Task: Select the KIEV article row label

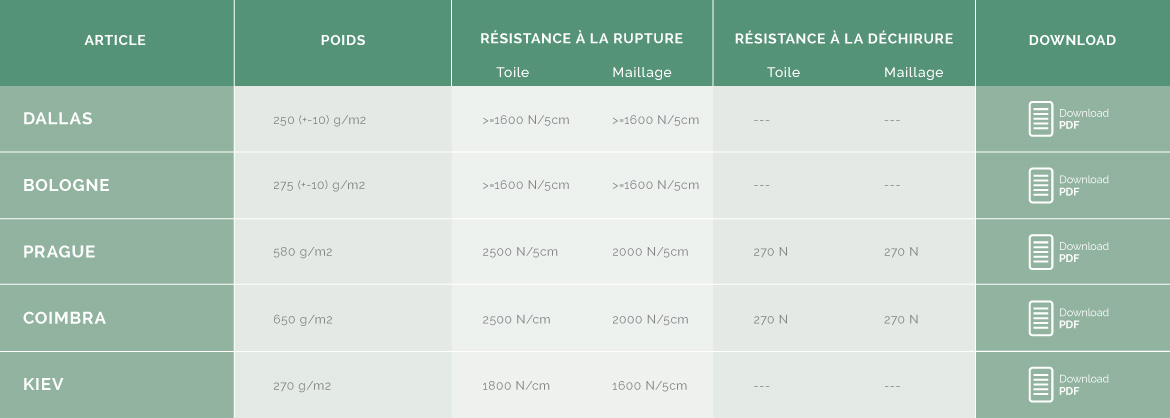Action: (x=43, y=384)
